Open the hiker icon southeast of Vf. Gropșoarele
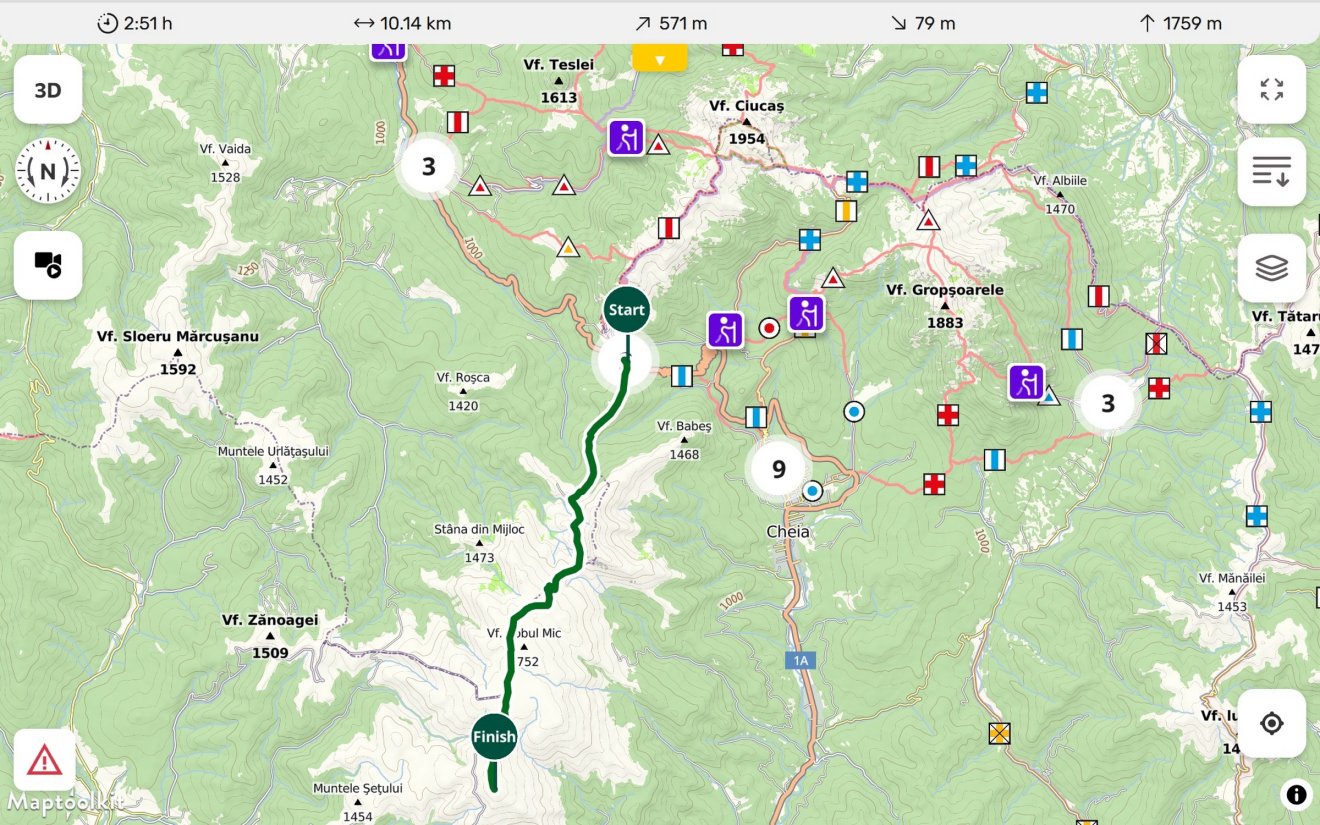The width and height of the screenshot is (1320, 825). coord(1026,382)
